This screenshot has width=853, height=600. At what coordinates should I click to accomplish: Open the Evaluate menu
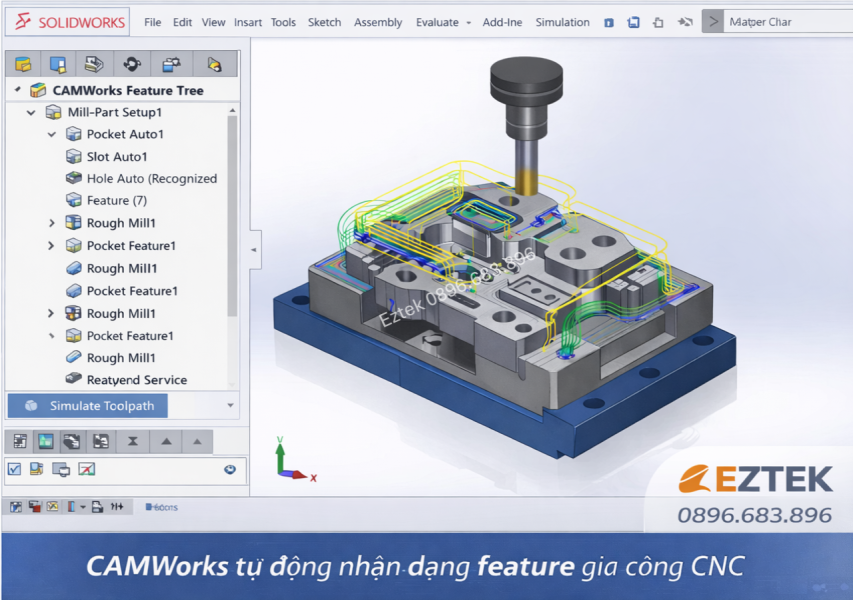pyautogui.click(x=438, y=22)
